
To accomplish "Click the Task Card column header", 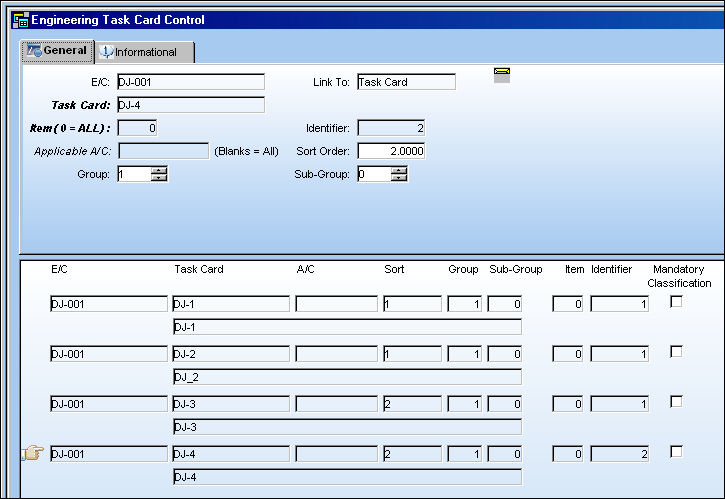I will coord(199,269).
